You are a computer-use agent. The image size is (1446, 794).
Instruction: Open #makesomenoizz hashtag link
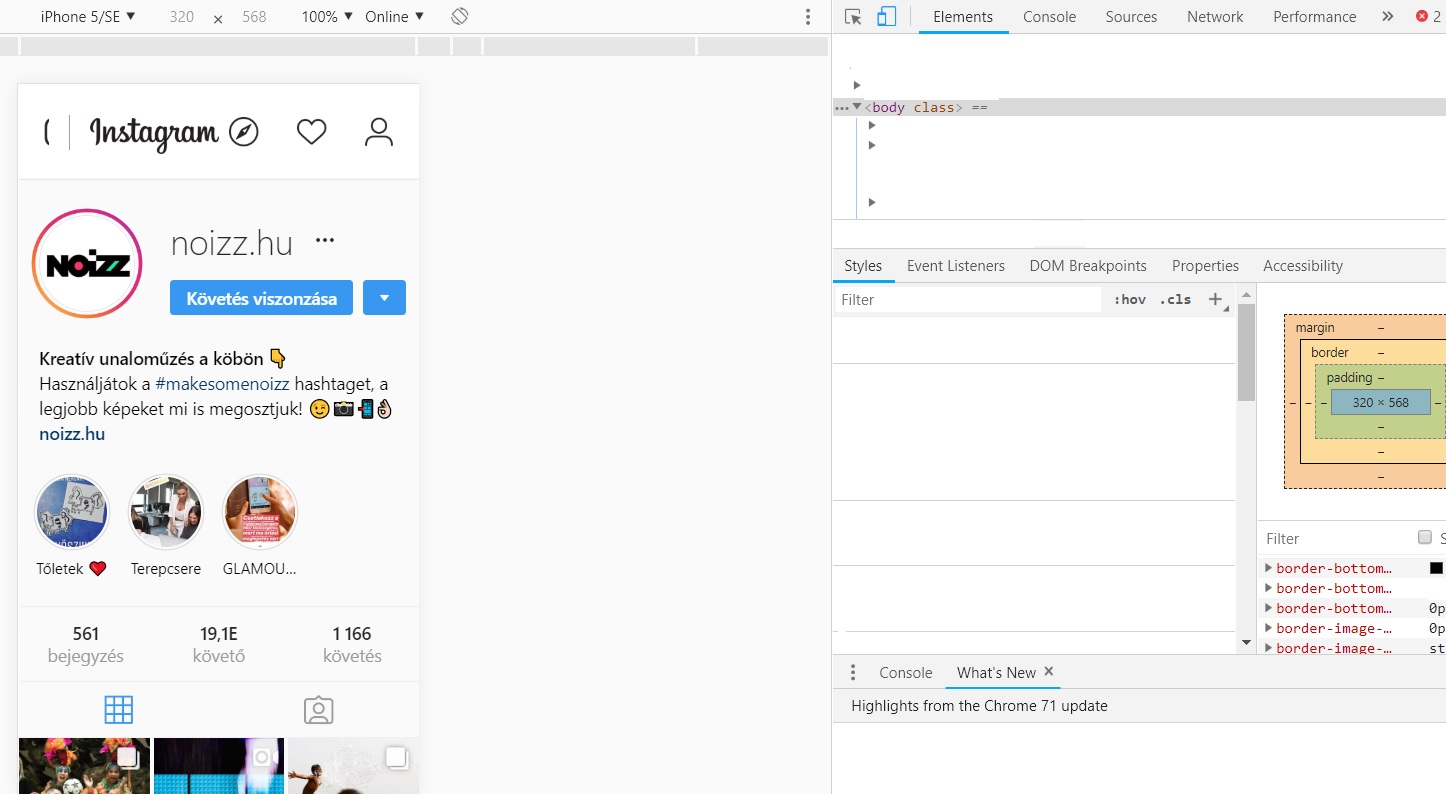point(222,384)
